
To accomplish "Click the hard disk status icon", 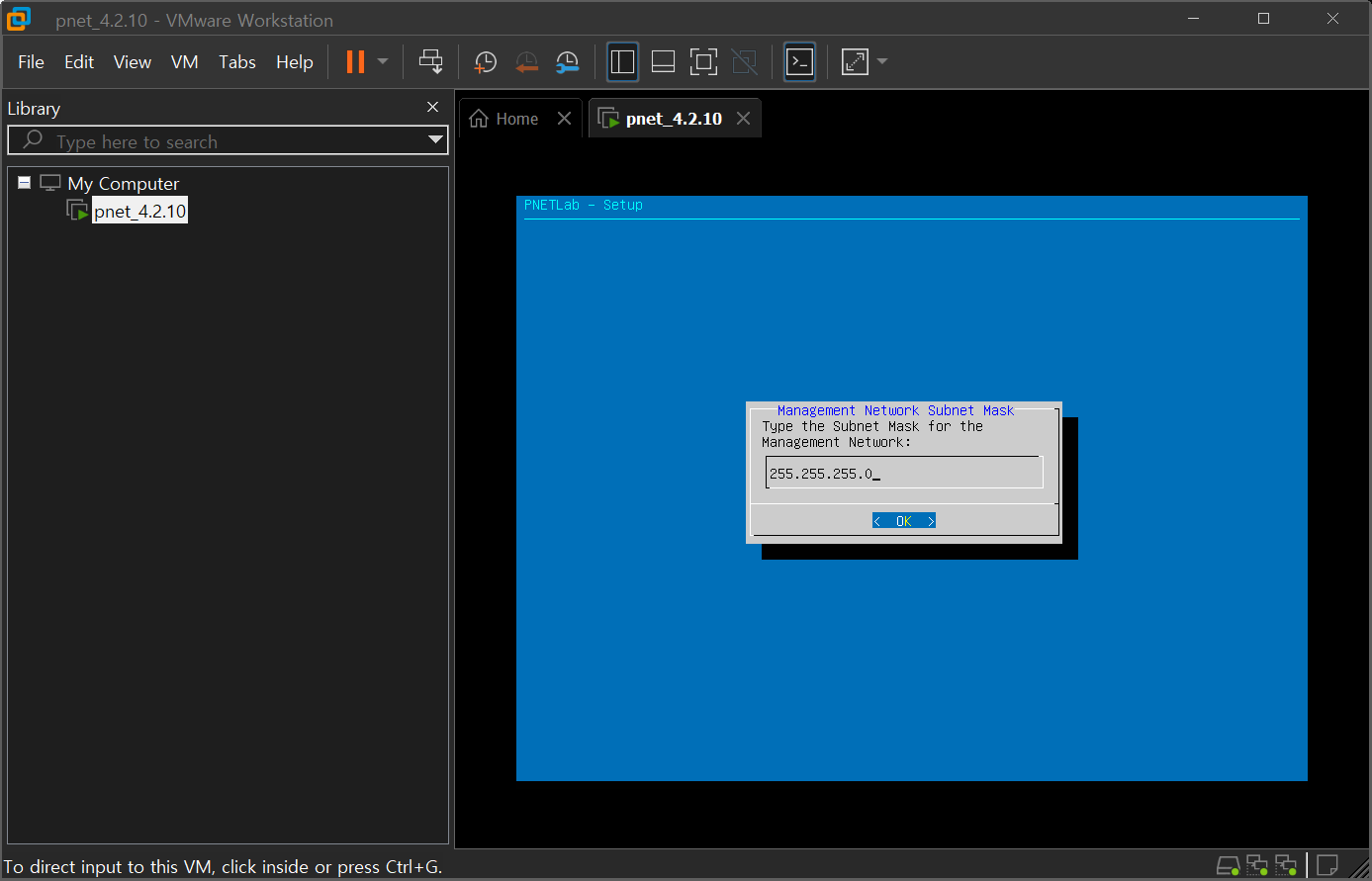I will (x=1228, y=866).
